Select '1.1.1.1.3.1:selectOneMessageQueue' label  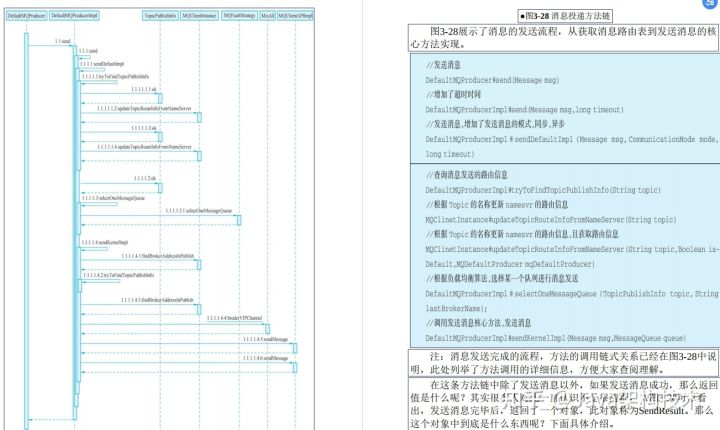coord(199,211)
